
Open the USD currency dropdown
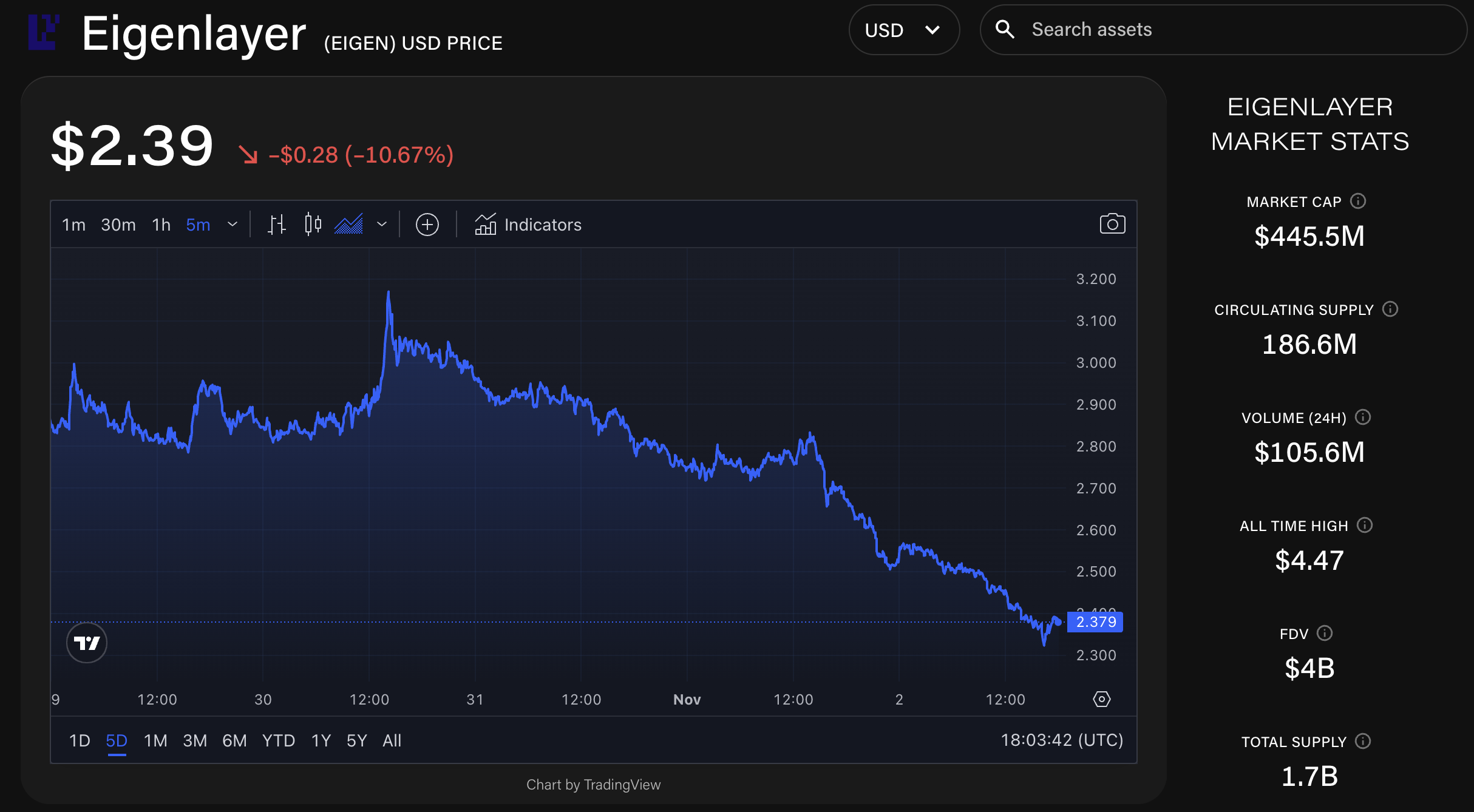903,30
